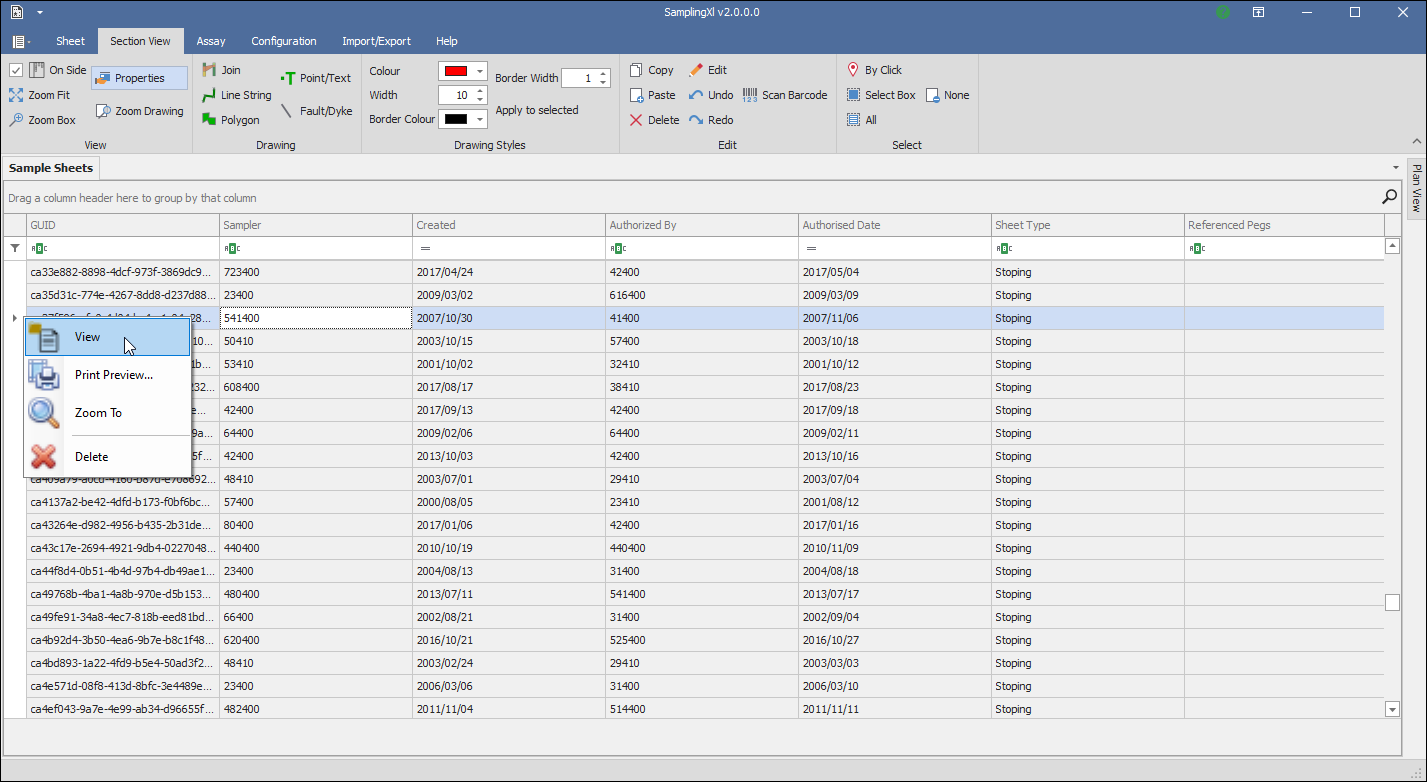Collapse the ribbon with the chevron
Image resolution: width=1427 pixels, height=782 pixels.
[1416, 141]
